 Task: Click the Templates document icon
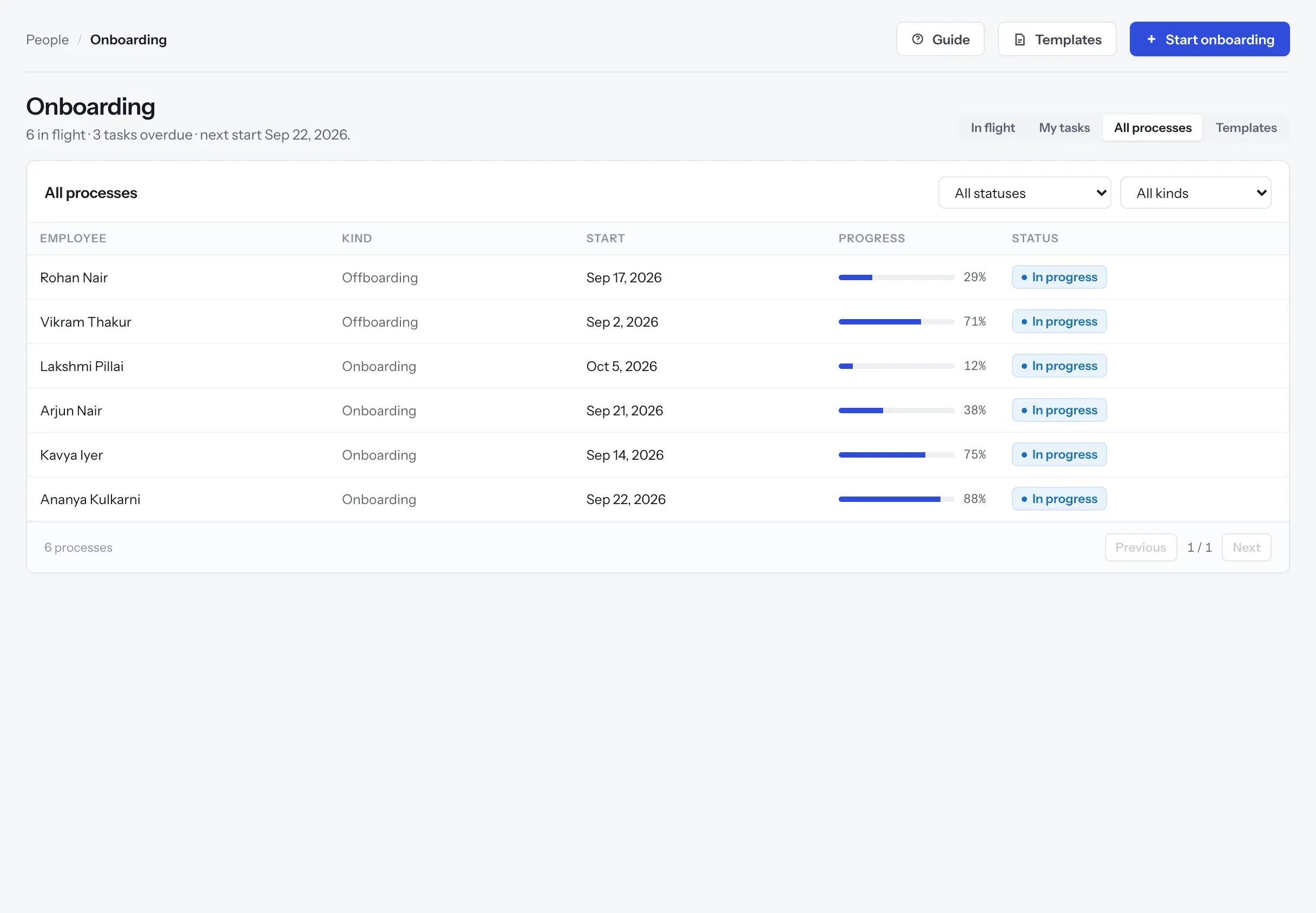coord(1019,39)
